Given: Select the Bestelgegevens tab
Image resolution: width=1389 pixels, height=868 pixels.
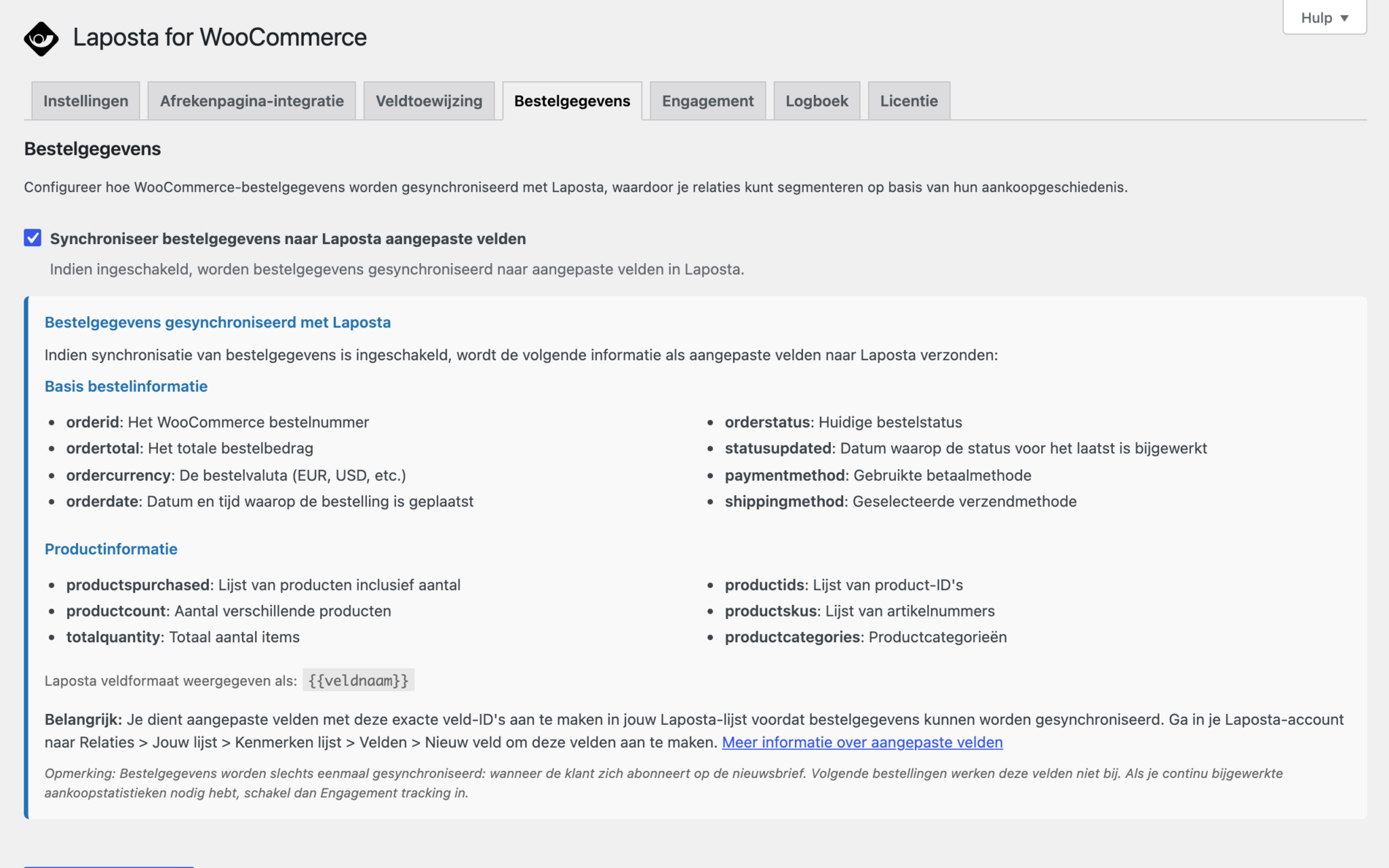Looking at the screenshot, I should click(x=572, y=101).
